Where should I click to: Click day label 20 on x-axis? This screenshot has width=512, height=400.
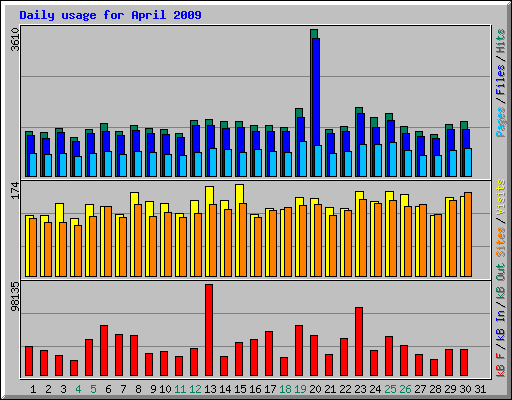click(315, 389)
